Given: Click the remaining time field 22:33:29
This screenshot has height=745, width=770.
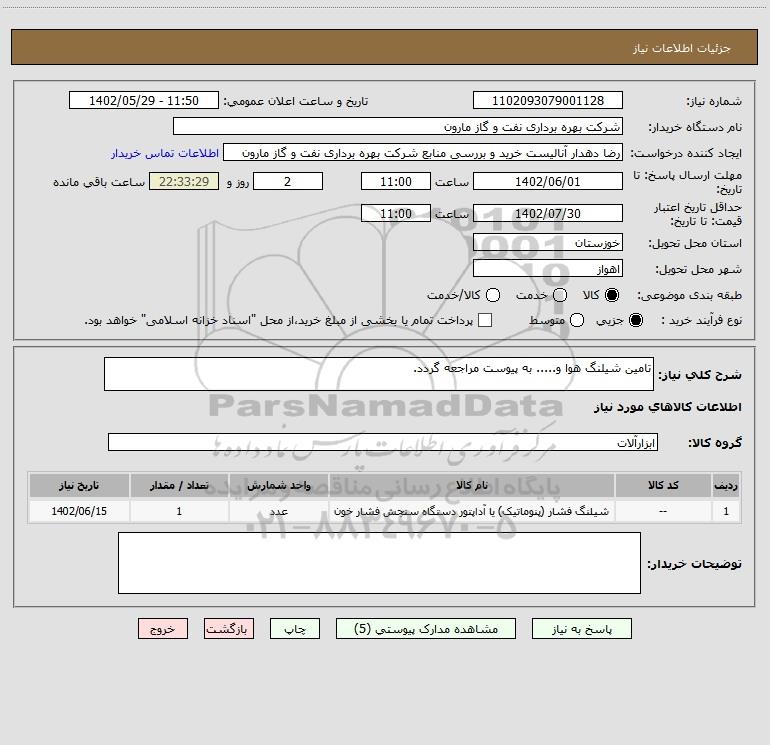Looking at the screenshot, I should (x=184, y=181).
